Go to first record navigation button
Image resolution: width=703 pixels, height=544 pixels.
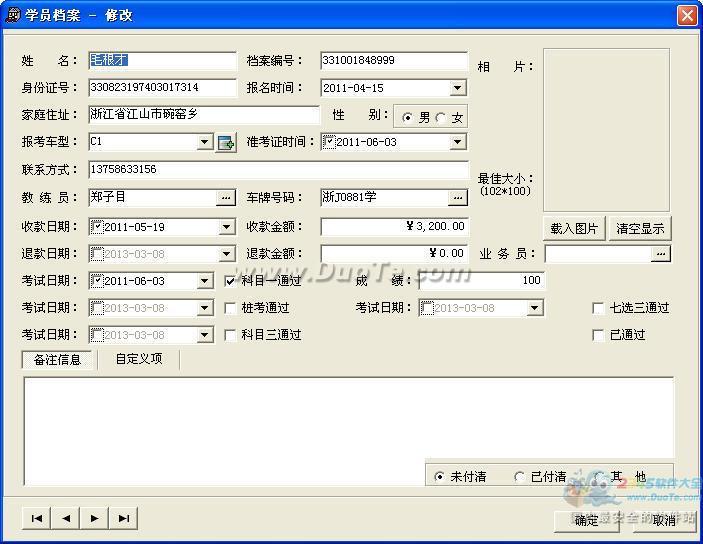click(36, 518)
